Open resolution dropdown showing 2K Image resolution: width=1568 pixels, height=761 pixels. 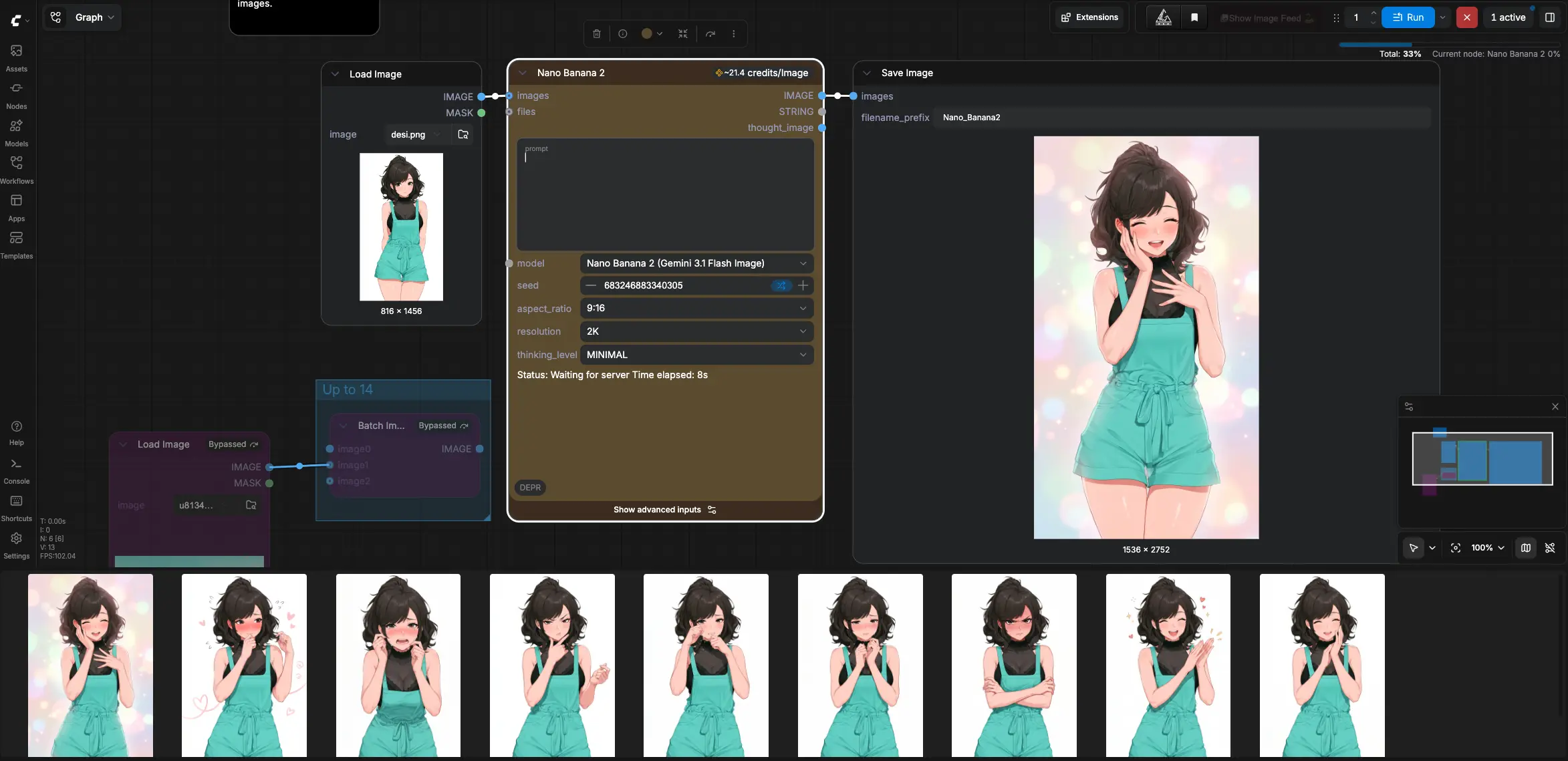pyautogui.click(x=696, y=331)
